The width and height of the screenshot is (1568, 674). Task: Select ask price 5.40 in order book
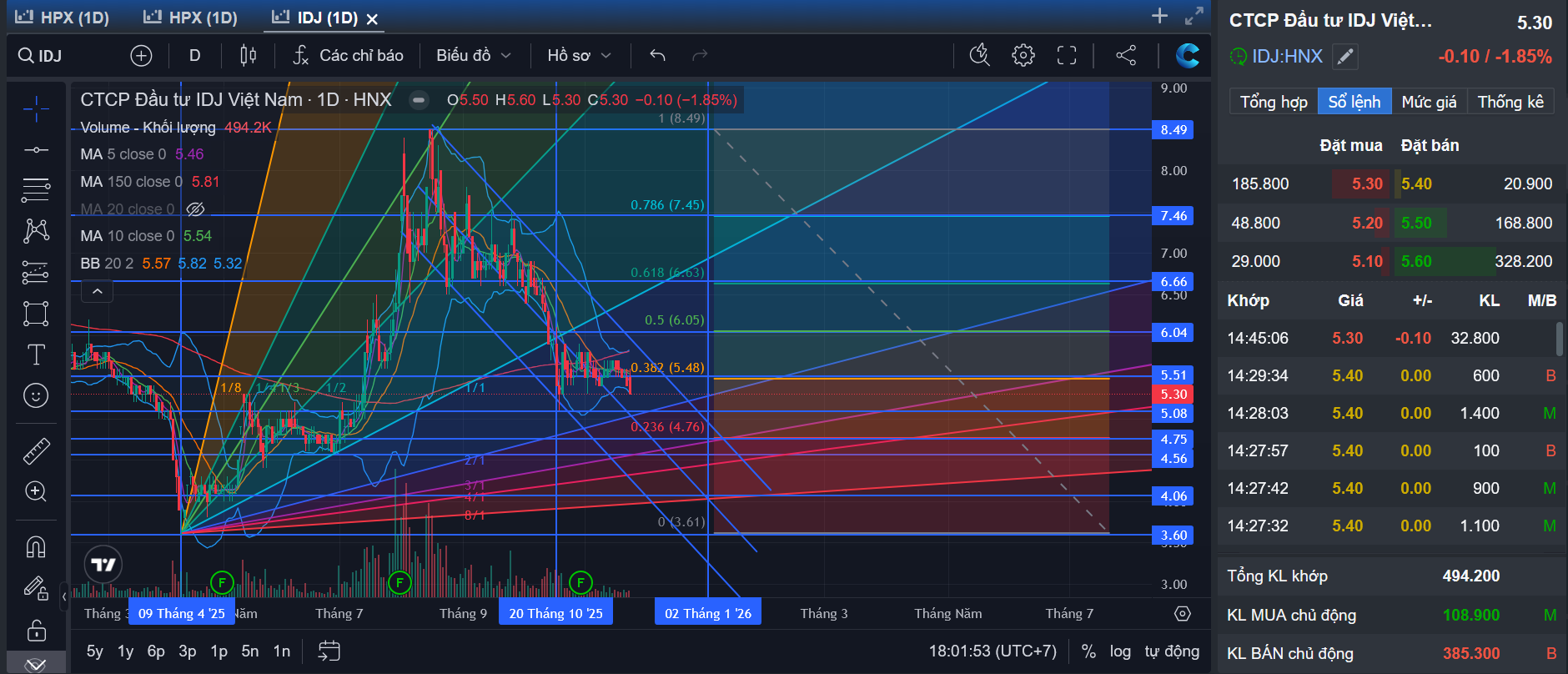(x=1416, y=184)
